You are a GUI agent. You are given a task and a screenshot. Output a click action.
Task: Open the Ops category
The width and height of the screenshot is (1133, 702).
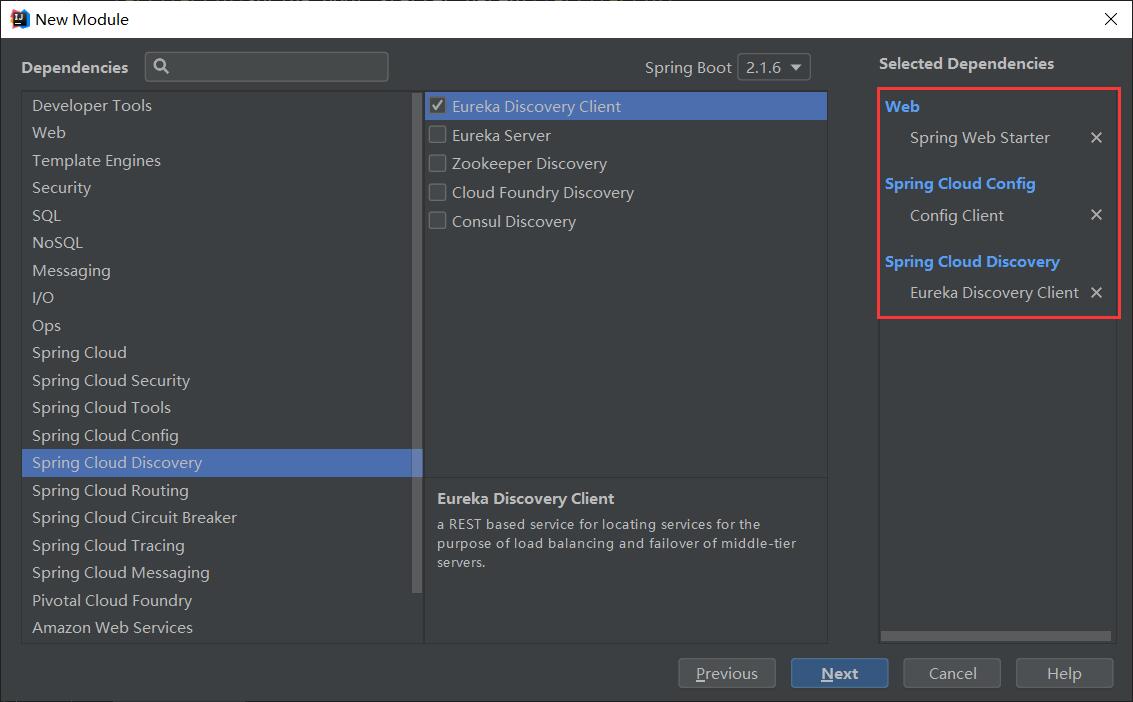217,325
